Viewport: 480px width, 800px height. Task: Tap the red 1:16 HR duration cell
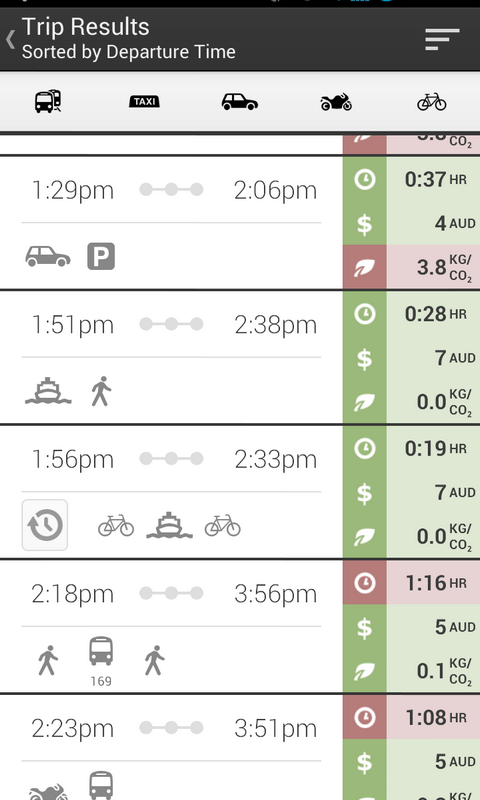tap(411, 583)
